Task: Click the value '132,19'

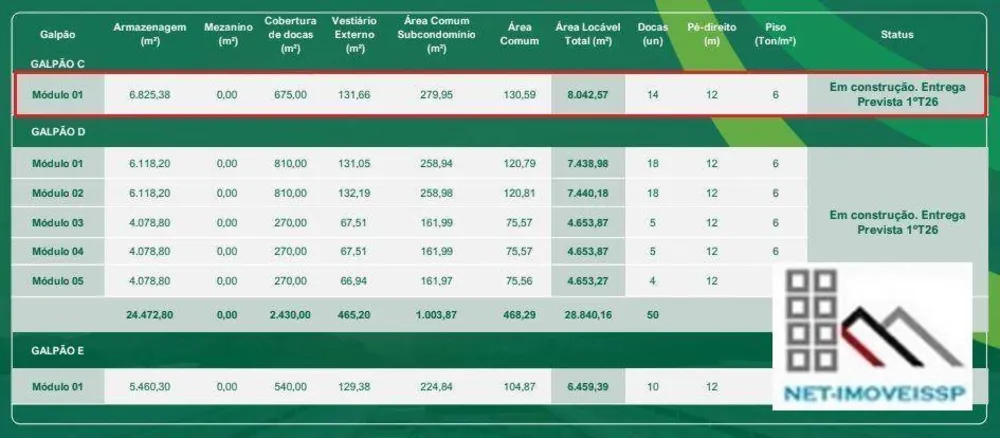Action: (354, 193)
